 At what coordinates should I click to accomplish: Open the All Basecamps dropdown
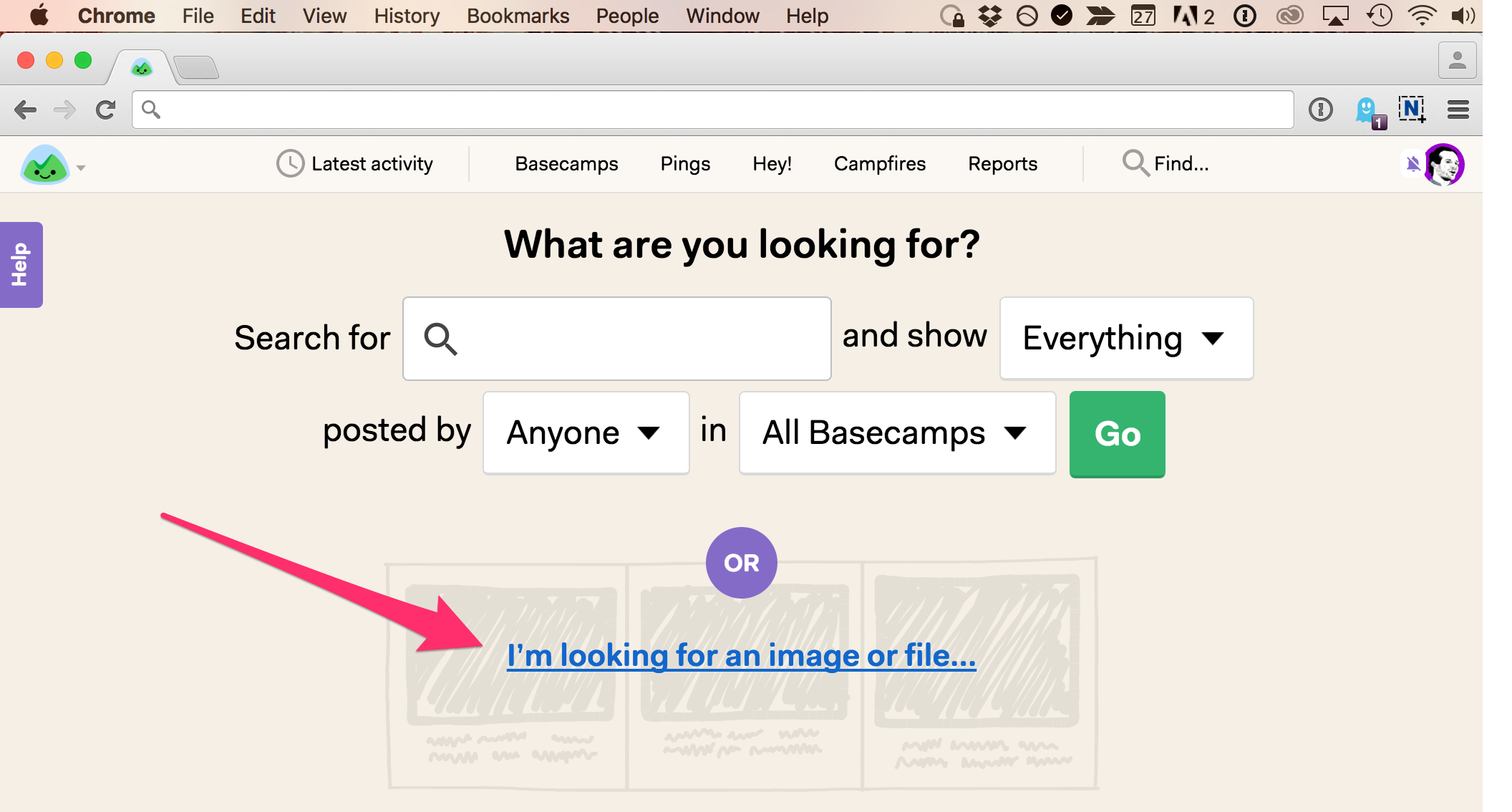(x=897, y=432)
